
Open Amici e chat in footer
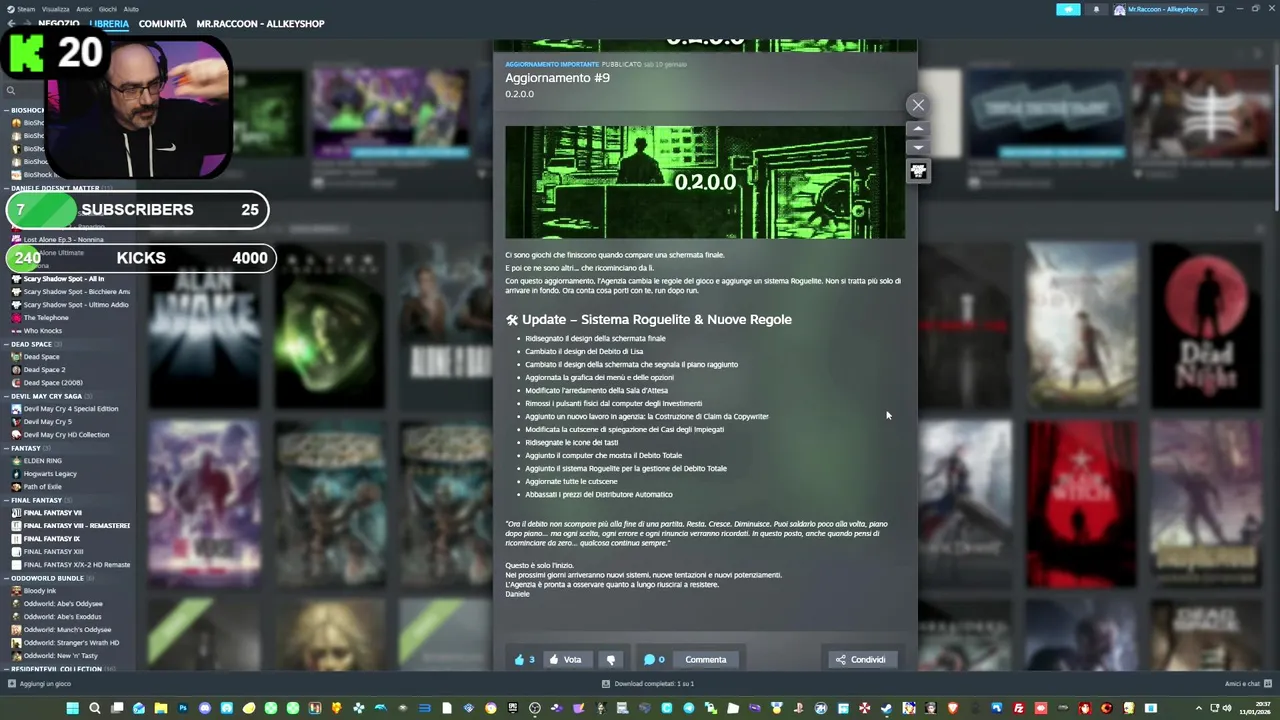point(1247,684)
